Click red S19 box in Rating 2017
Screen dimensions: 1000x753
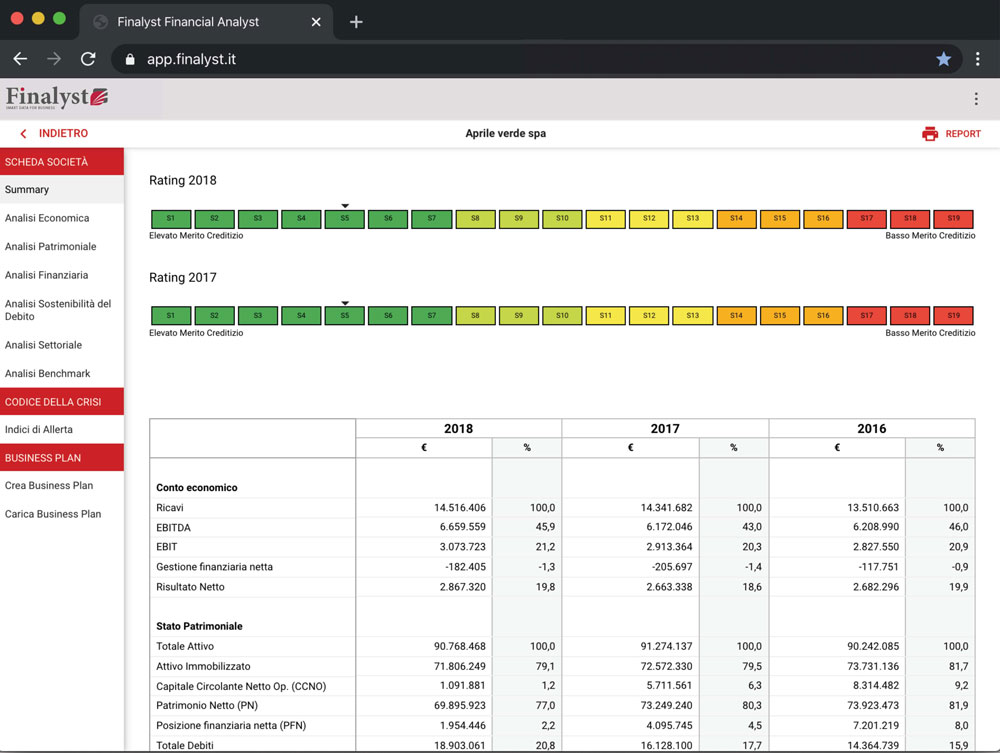[x=953, y=316]
